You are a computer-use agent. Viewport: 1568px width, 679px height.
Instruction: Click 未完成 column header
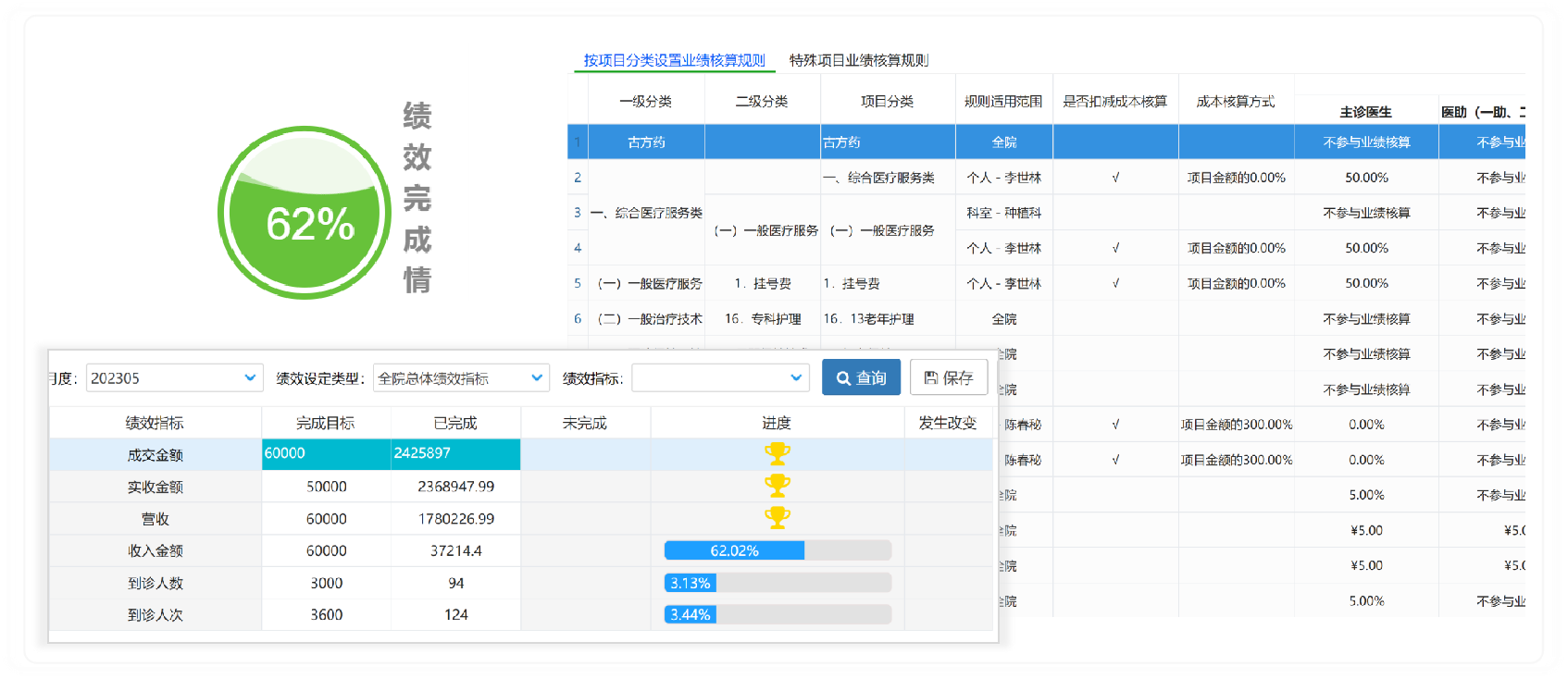[x=585, y=423]
